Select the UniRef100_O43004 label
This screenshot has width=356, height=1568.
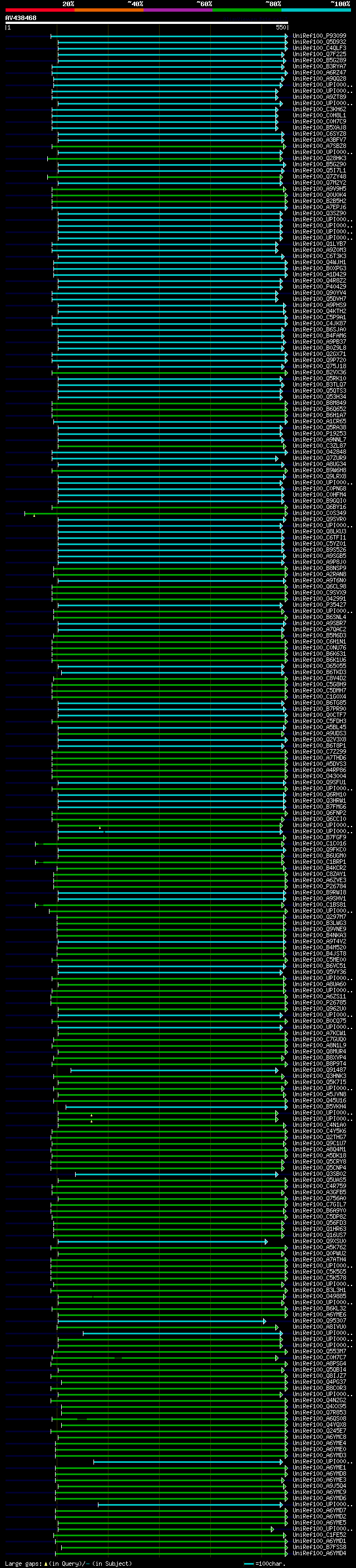coord(319,776)
